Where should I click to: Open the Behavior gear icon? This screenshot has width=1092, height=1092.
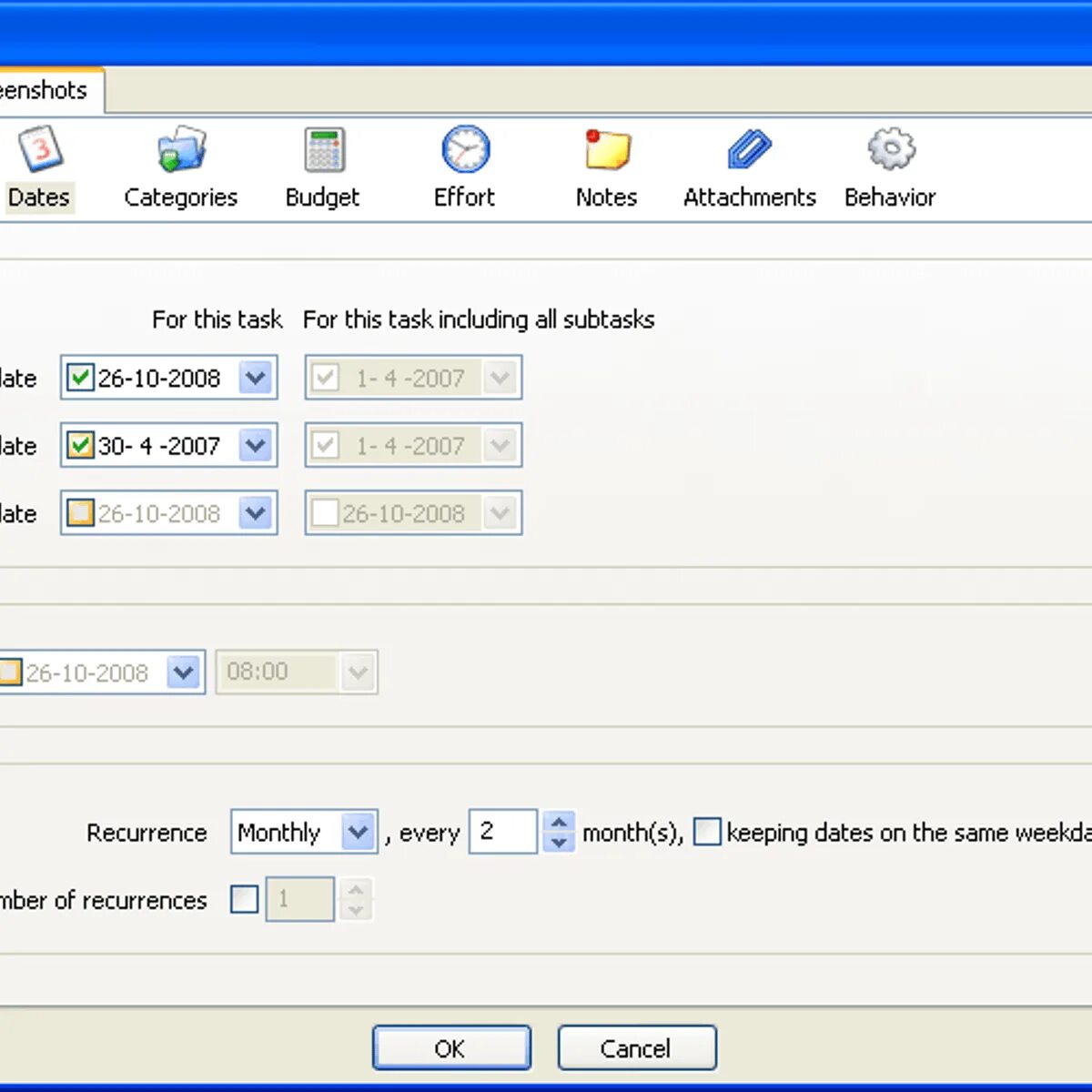891,148
